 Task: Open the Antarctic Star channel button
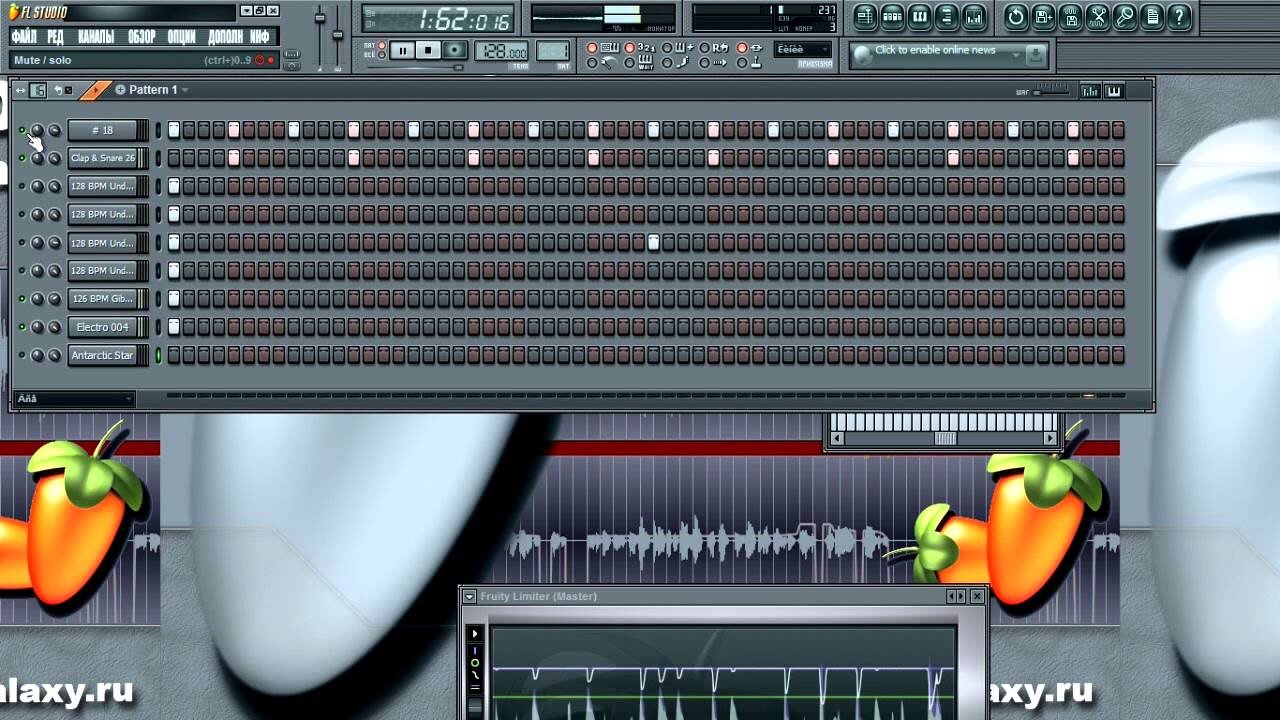point(102,355)
